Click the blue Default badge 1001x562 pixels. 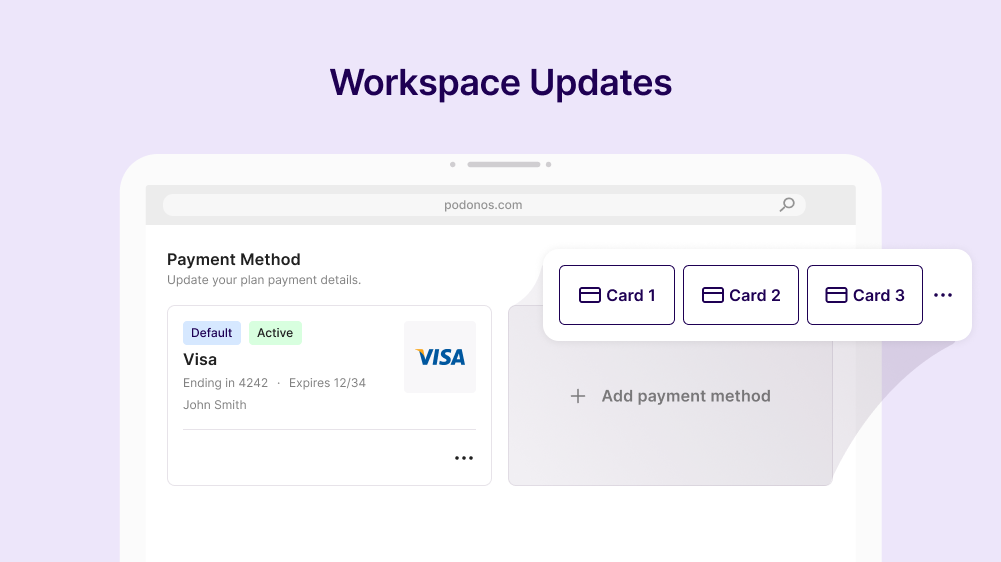click(211, 333)
